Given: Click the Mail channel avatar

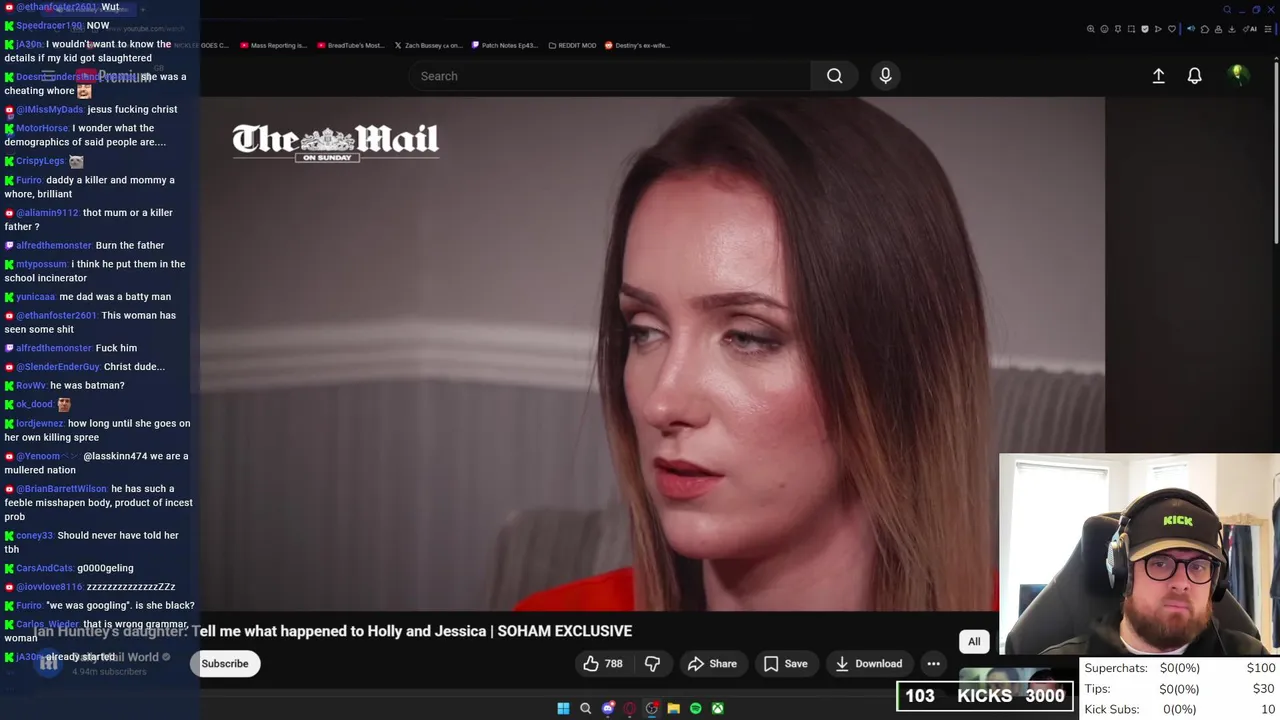Looking at the screenshot, I should click(x=48, y=663).
